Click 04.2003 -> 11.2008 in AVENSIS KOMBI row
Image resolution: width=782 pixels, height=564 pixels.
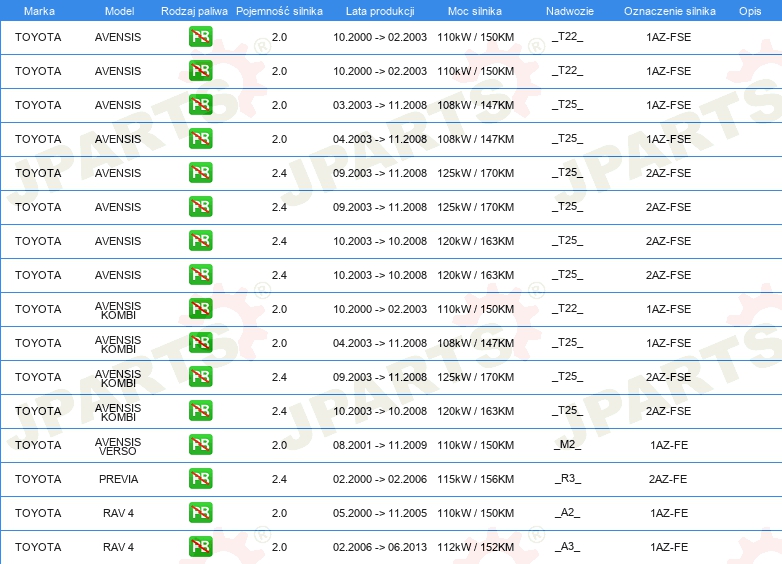click(380, 343)
